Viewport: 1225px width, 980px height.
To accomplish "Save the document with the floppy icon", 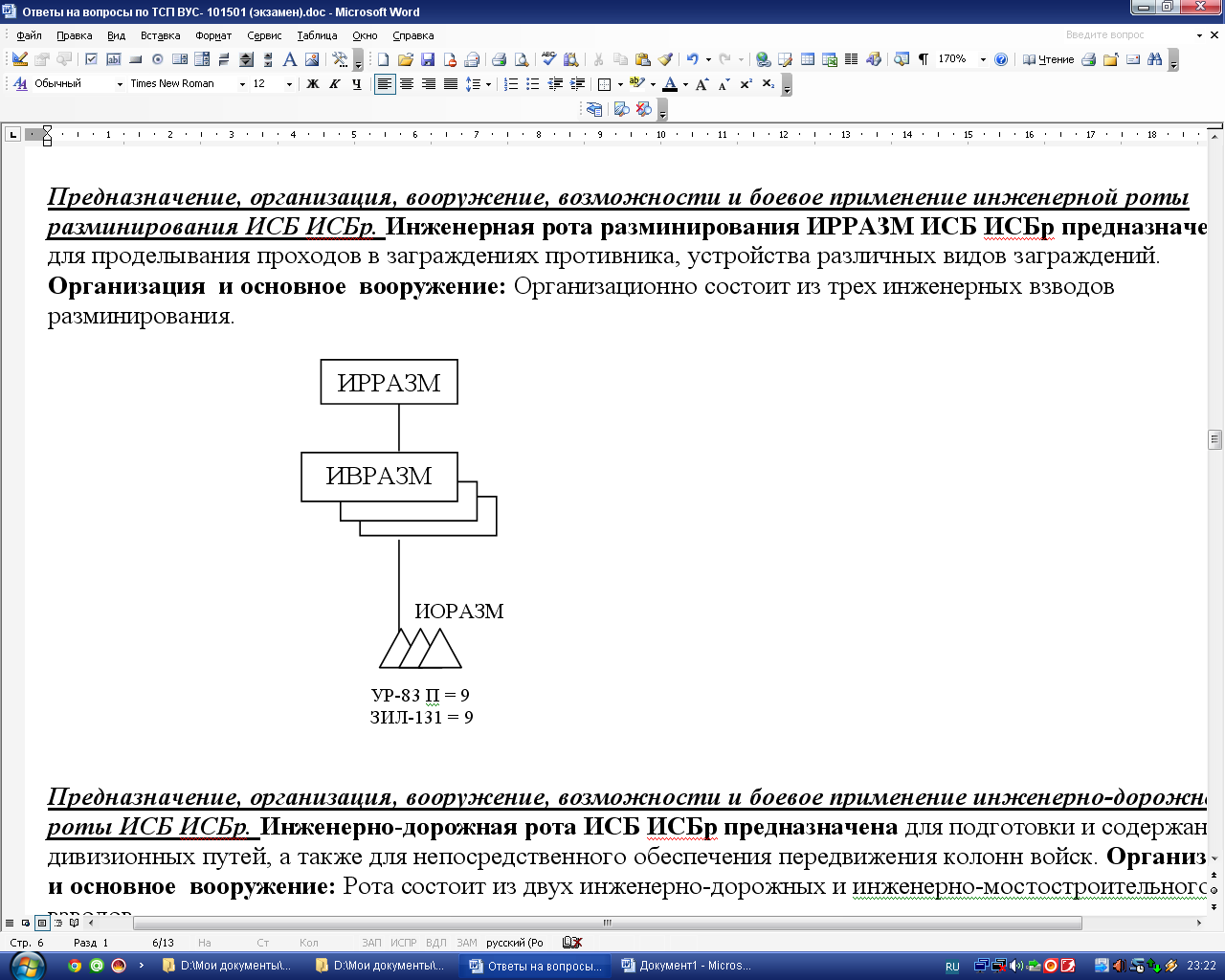I will point(428,59).
